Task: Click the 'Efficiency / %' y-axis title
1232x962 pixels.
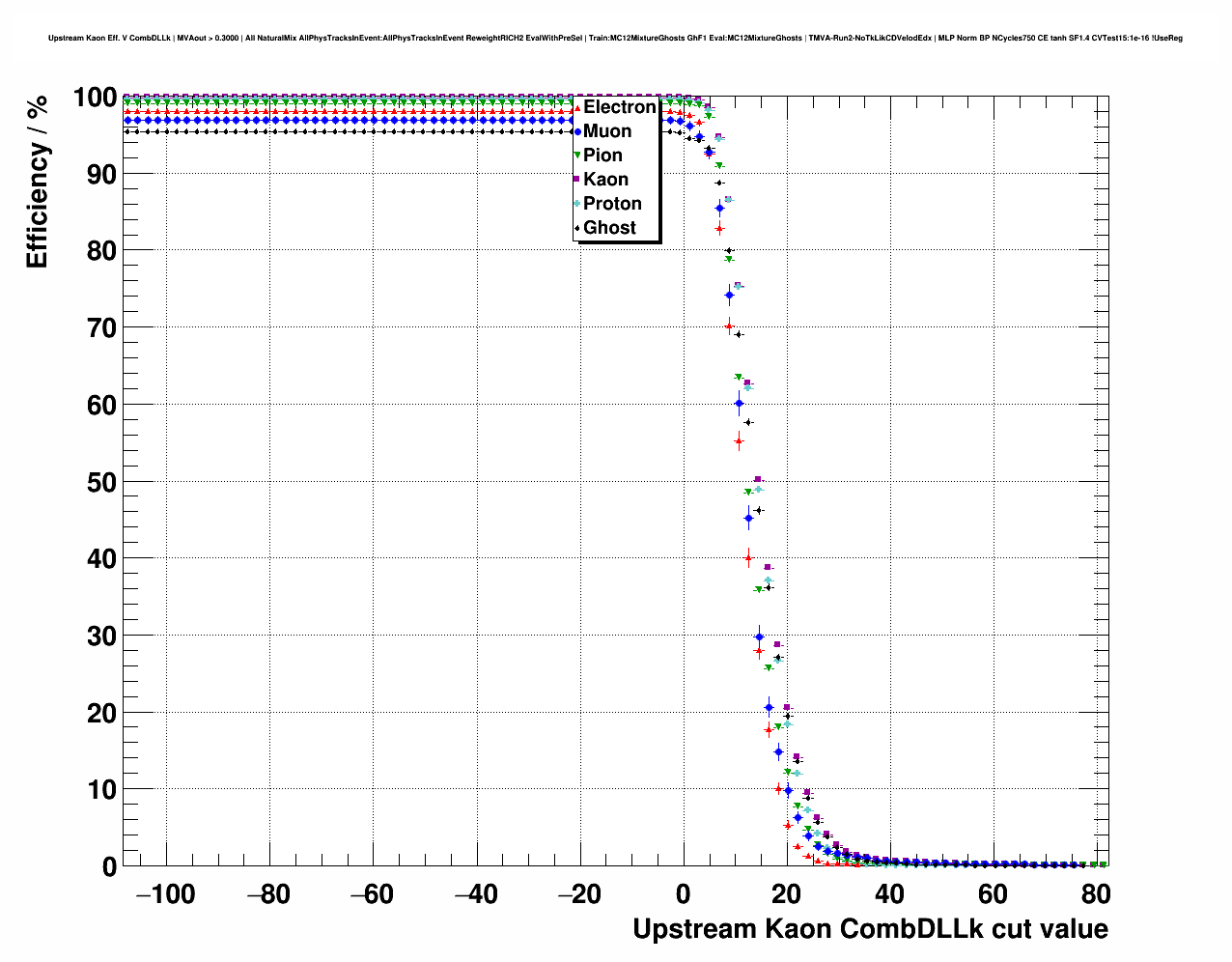Action: (x=37, y=183)
